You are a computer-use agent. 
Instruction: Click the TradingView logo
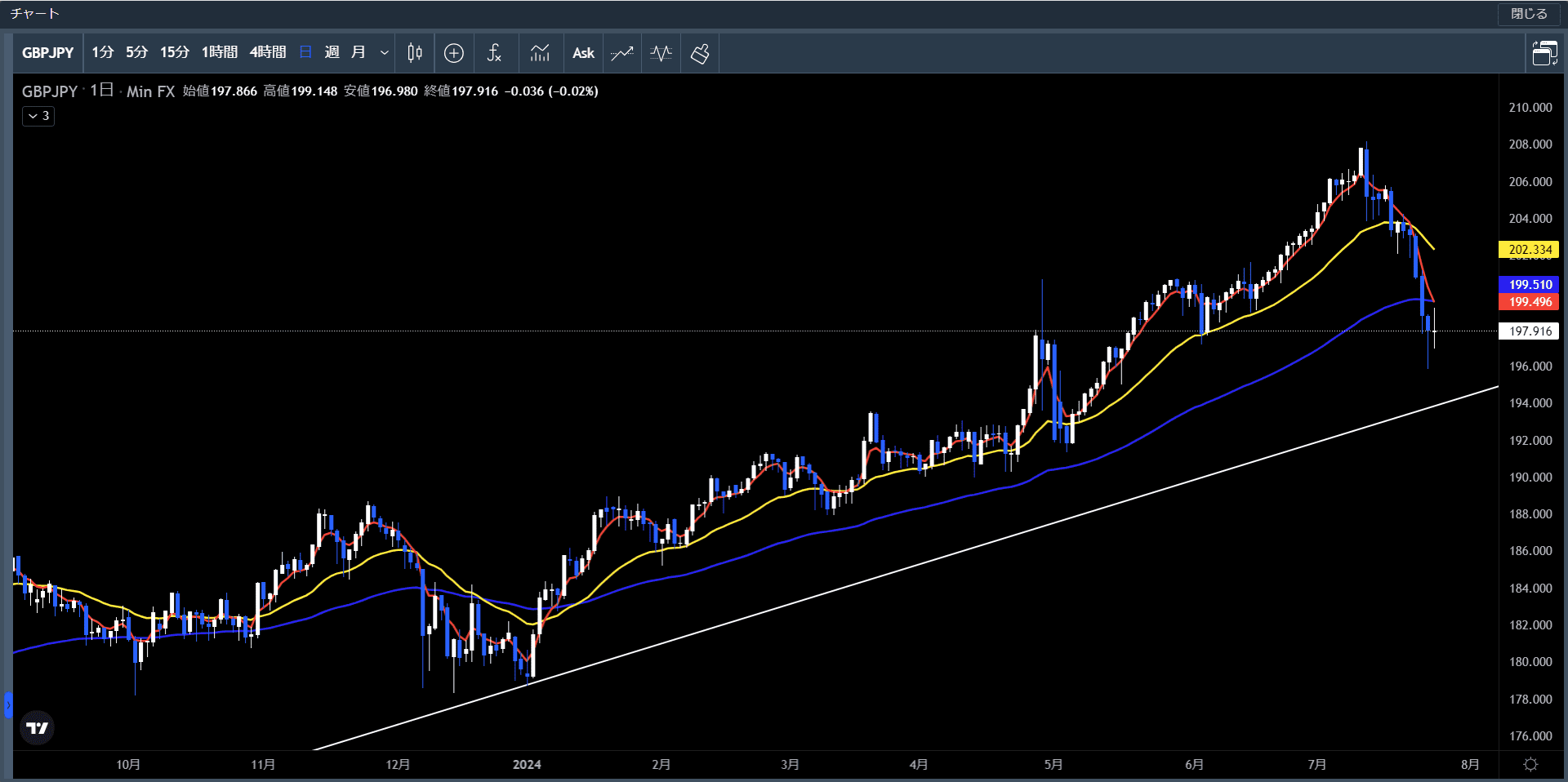37,727
